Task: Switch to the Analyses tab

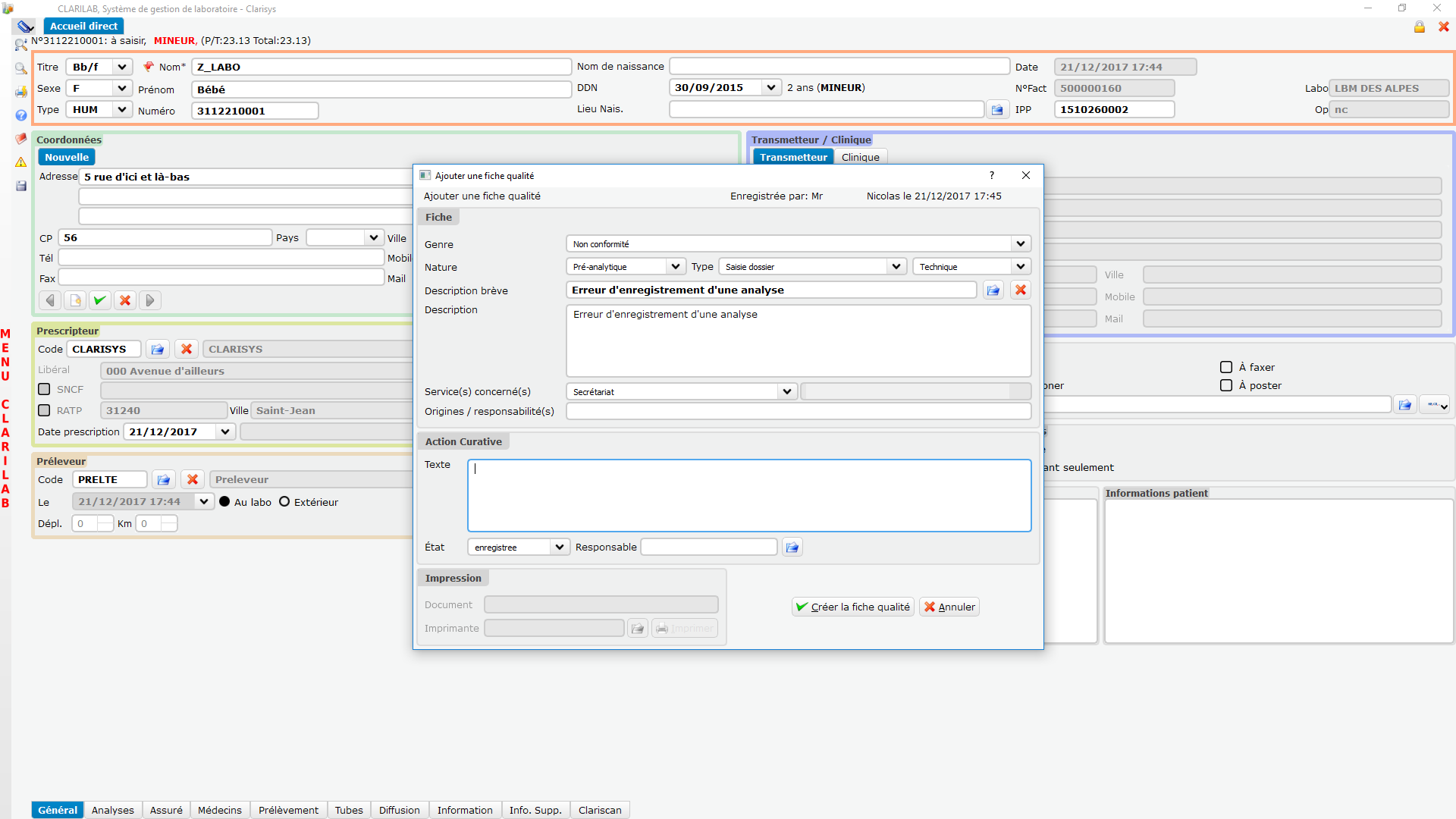Action: tap(113, 811)
